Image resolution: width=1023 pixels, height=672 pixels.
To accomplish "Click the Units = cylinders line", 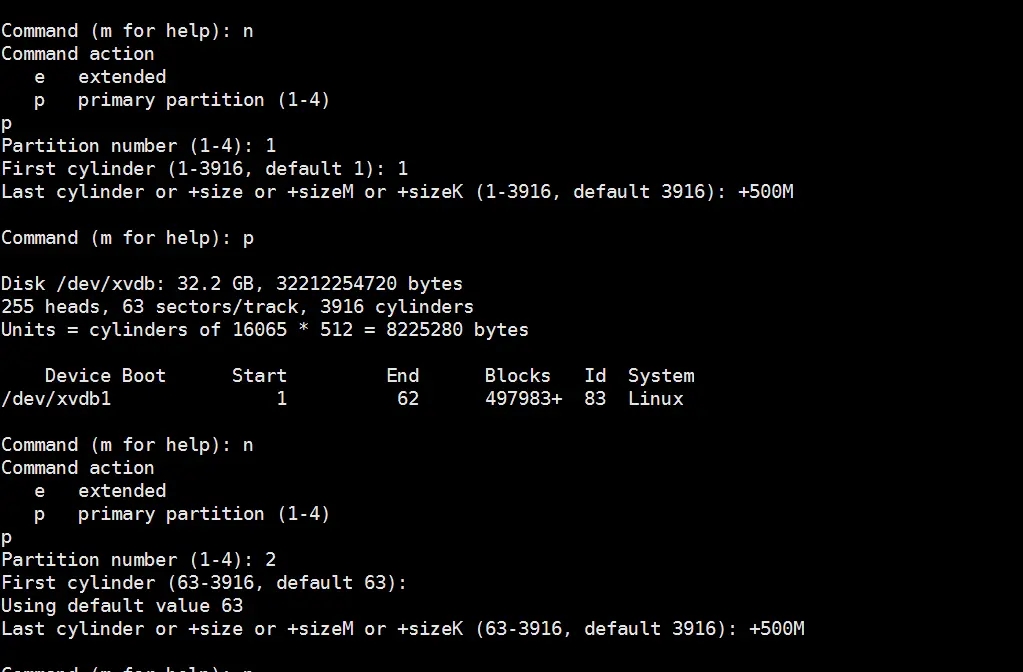I will pos(265,329).
